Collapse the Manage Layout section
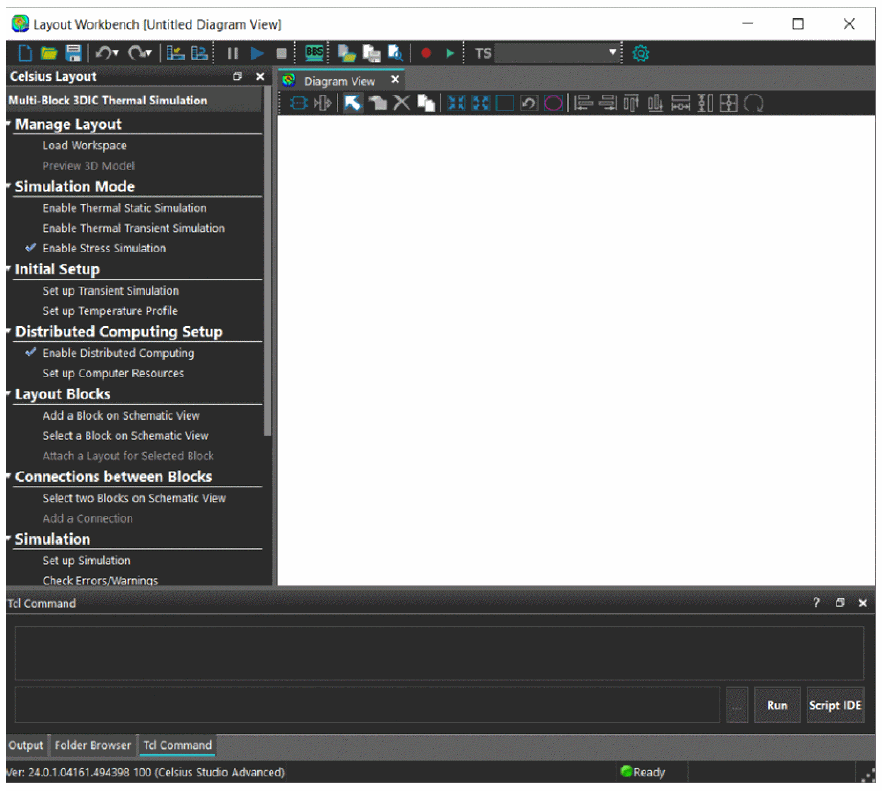 pos(9,125)
